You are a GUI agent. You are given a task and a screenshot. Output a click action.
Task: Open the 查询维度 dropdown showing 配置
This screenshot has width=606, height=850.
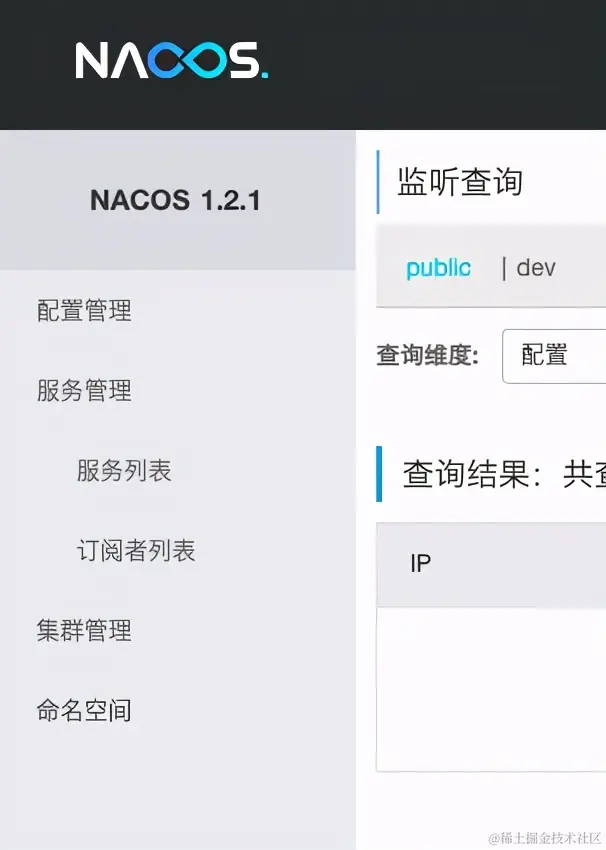[x=554, y=356]
